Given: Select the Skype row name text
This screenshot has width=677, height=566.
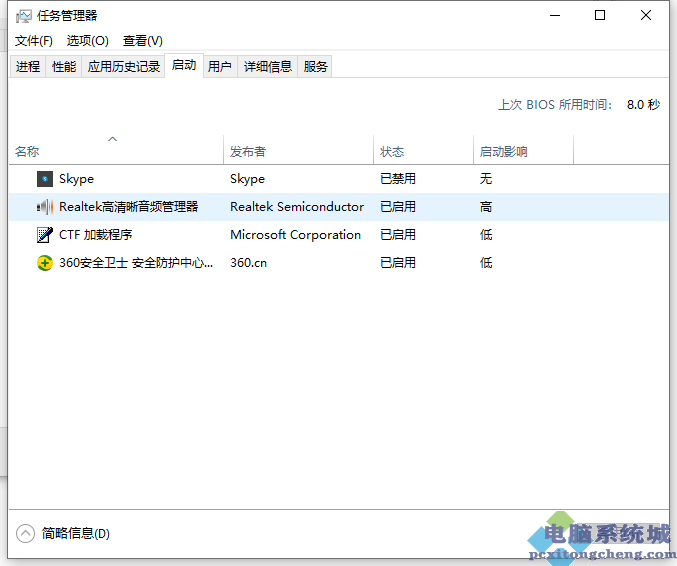Looking at the screenshot, I should pos(76,179).
